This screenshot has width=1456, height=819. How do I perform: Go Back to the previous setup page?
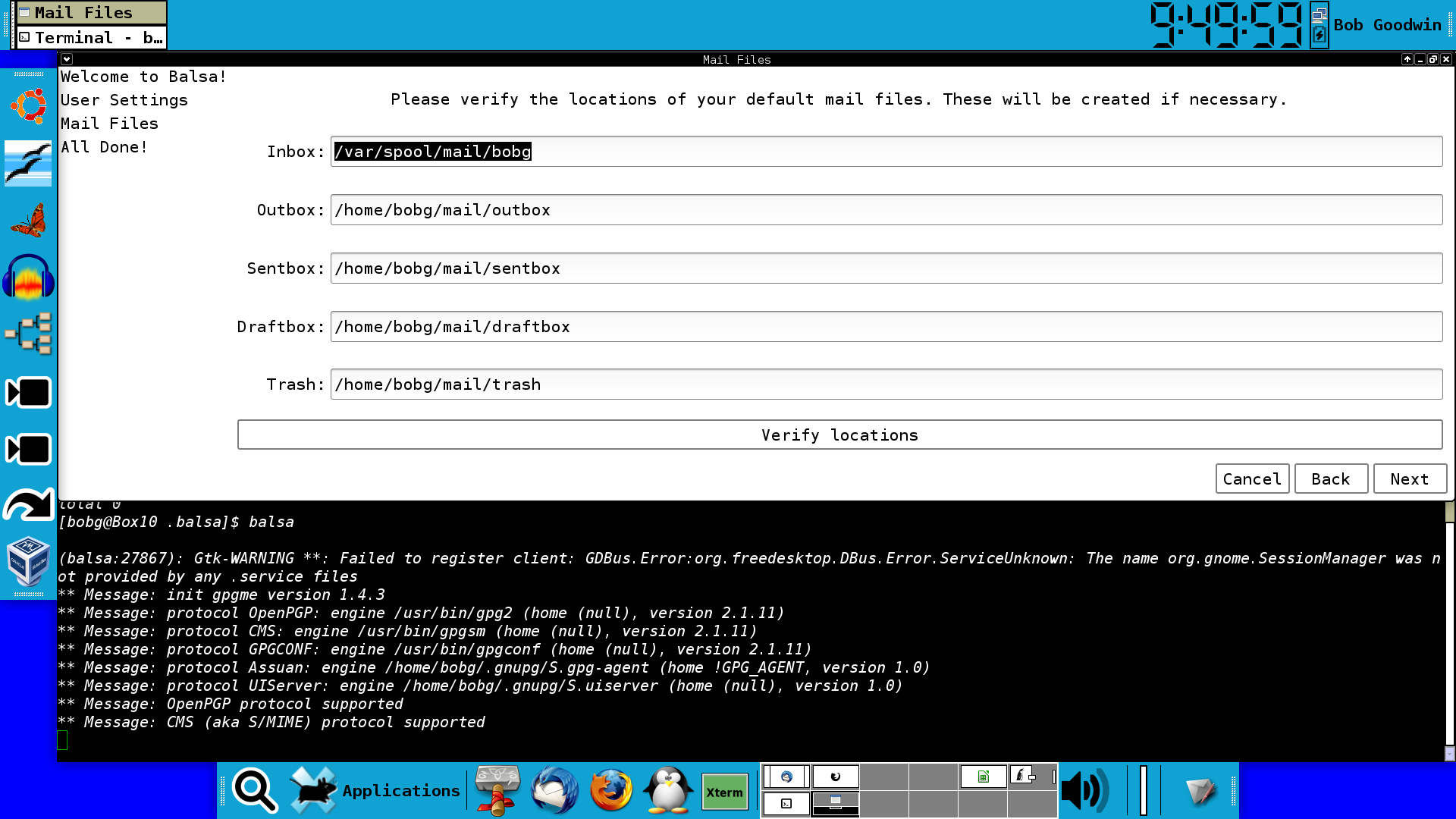click(x=1331, y=479)
